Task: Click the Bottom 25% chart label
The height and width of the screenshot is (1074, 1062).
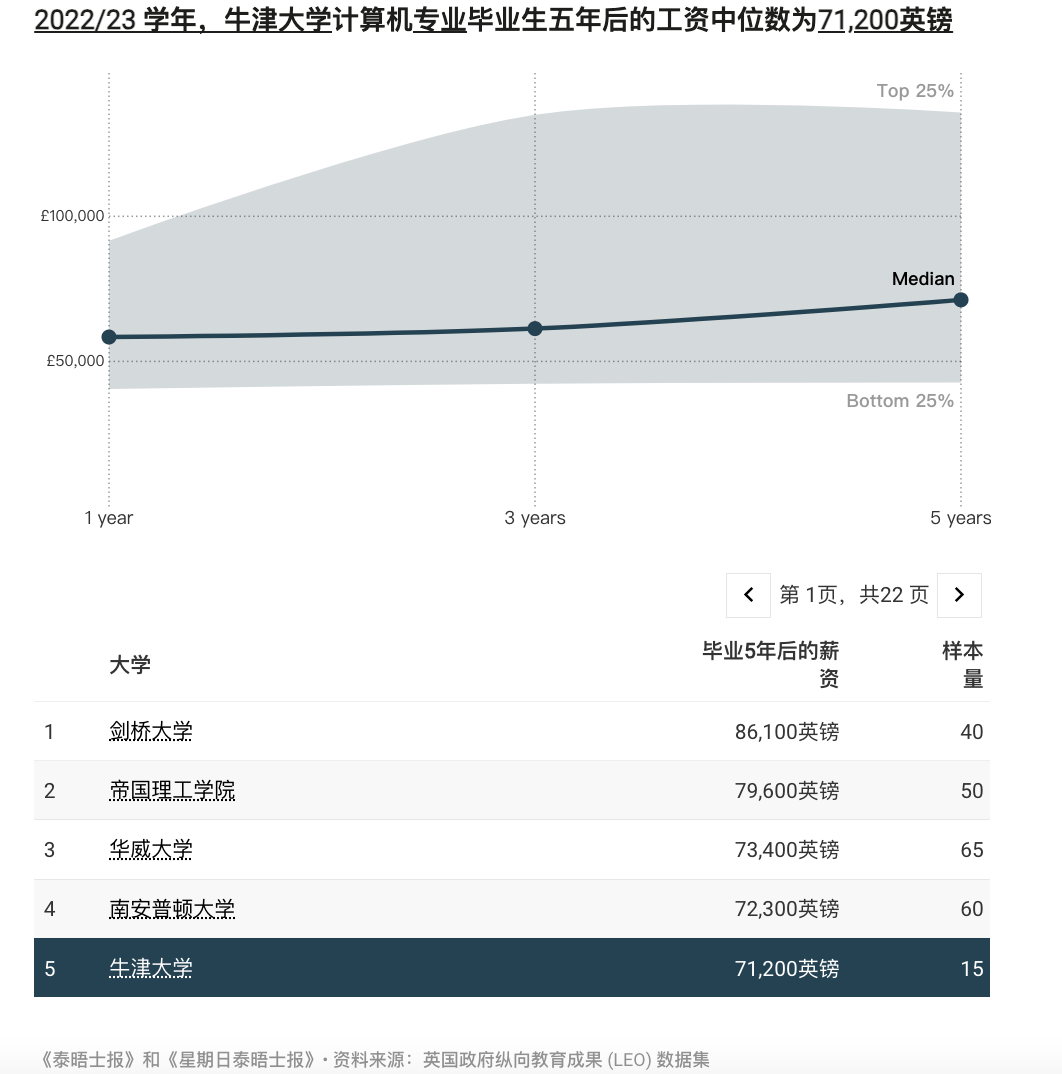Action: point(899,401)
